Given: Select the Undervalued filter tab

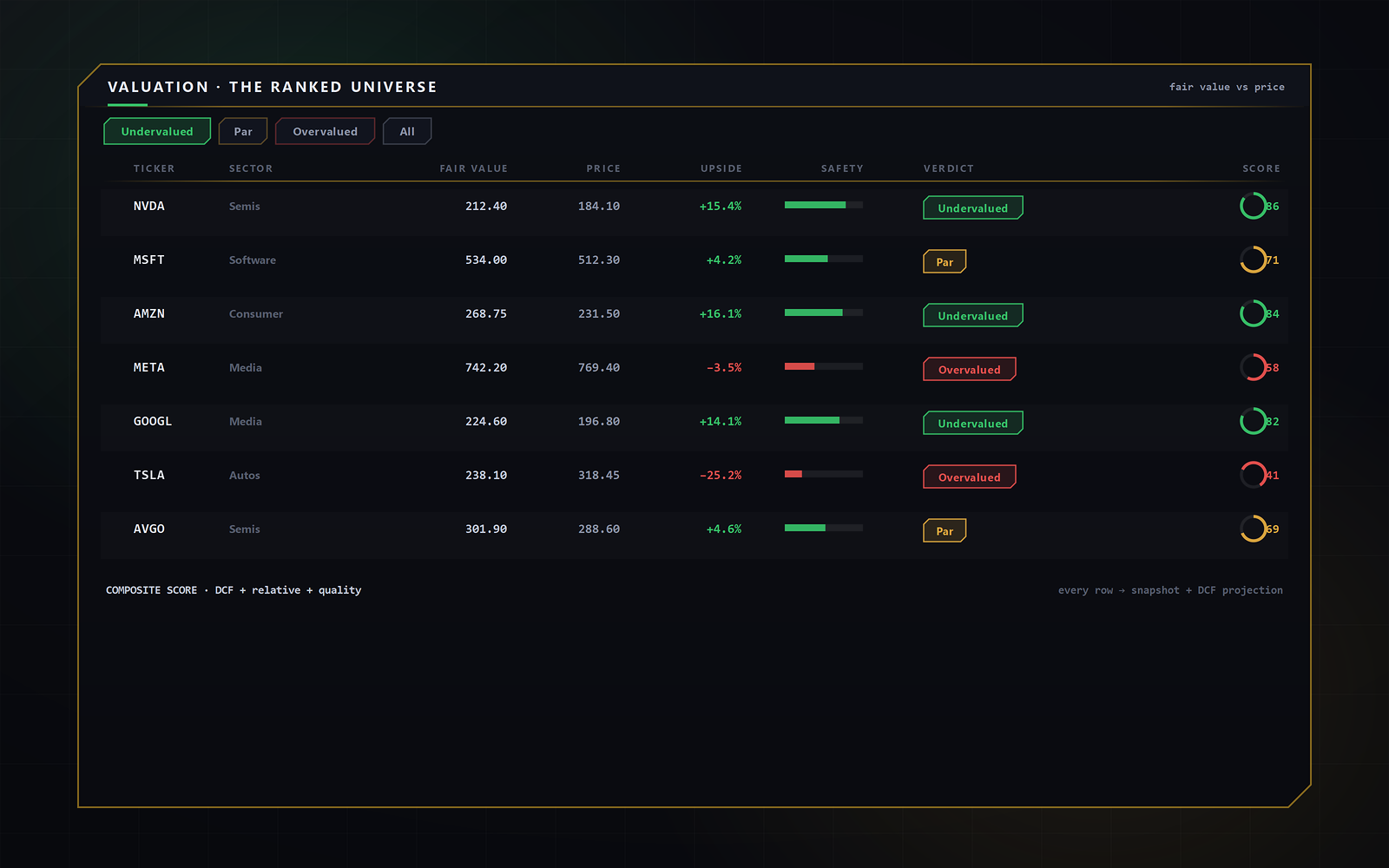Looking at the screenshot, I should [x=157, y=131].
